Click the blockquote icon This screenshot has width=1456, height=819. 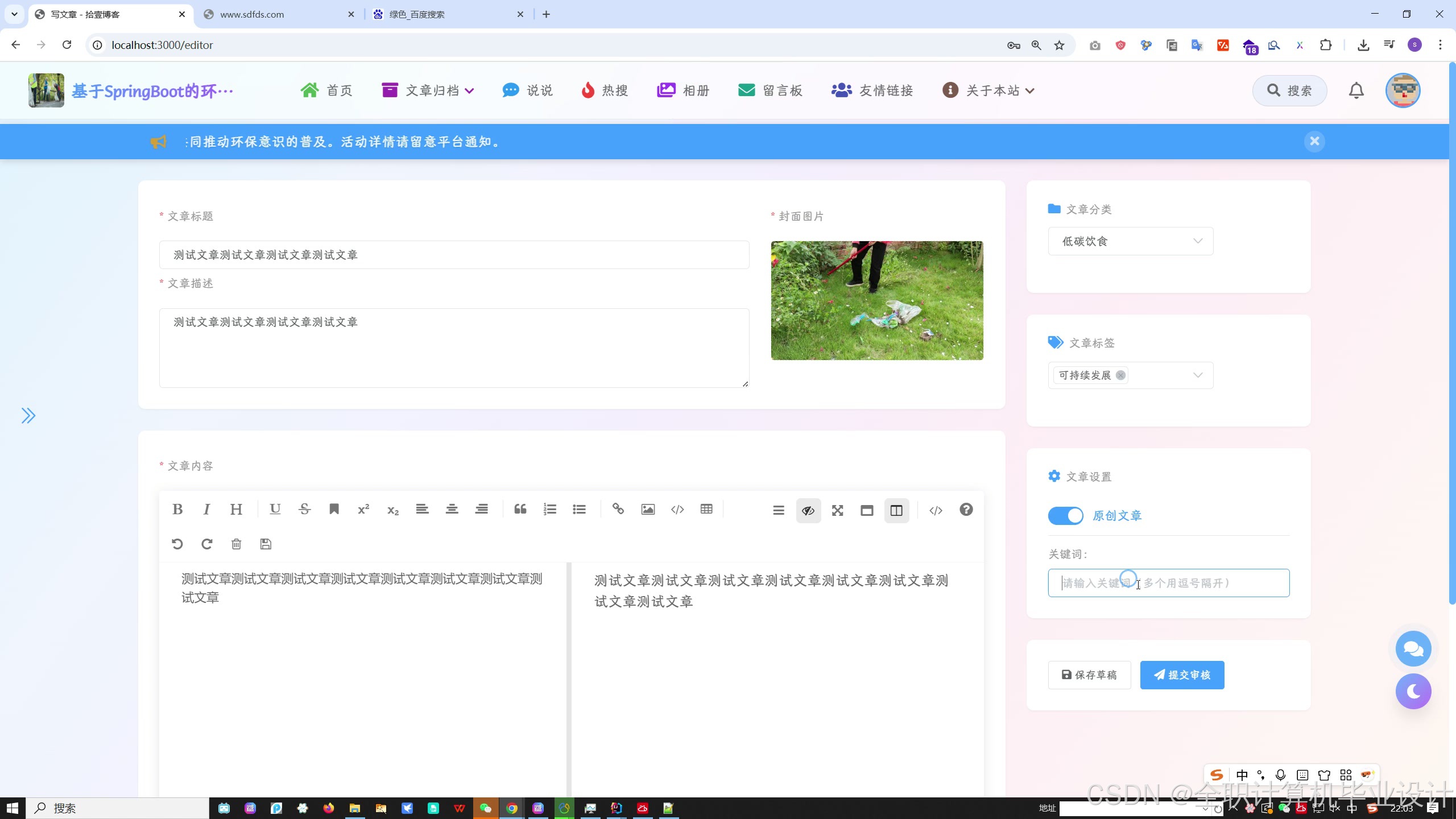point(520,509)
